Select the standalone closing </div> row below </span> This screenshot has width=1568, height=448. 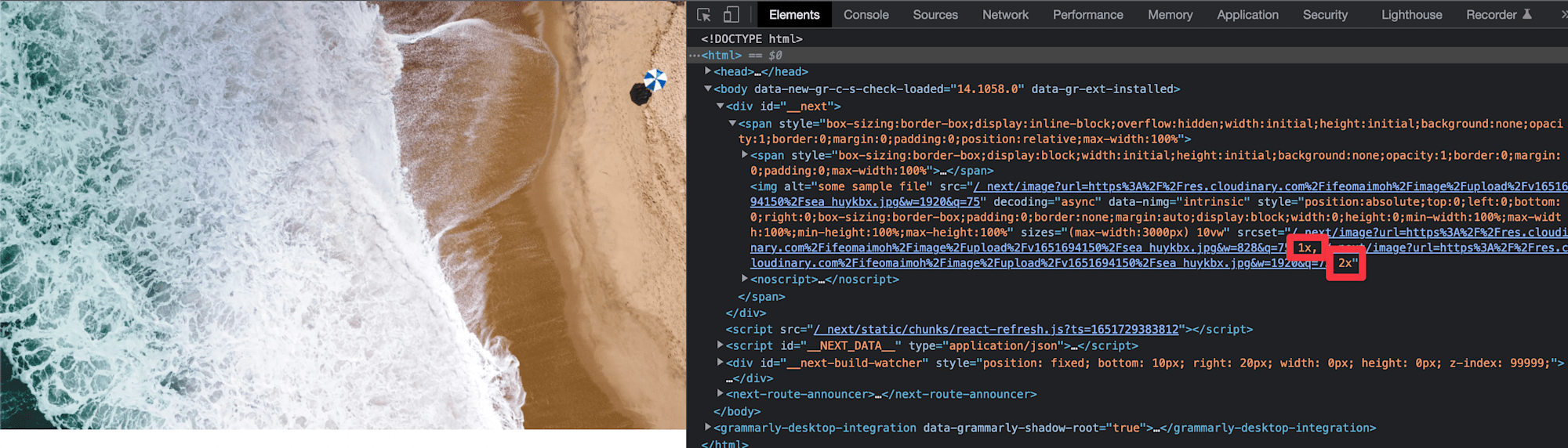point(746,313)
